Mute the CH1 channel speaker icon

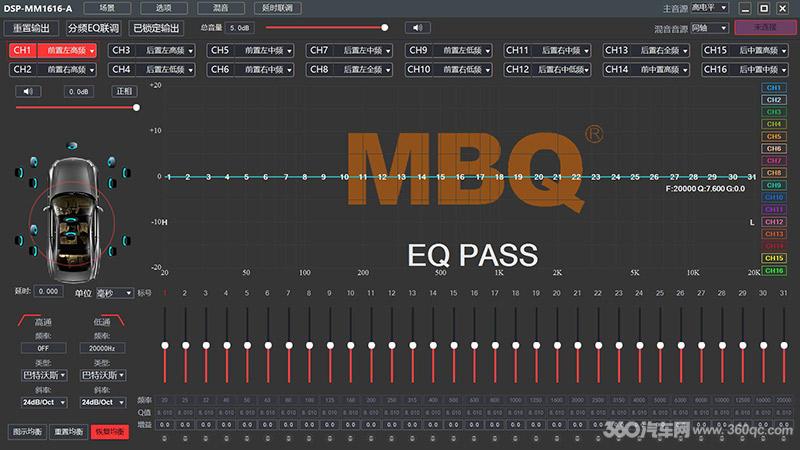click(28, 91)
